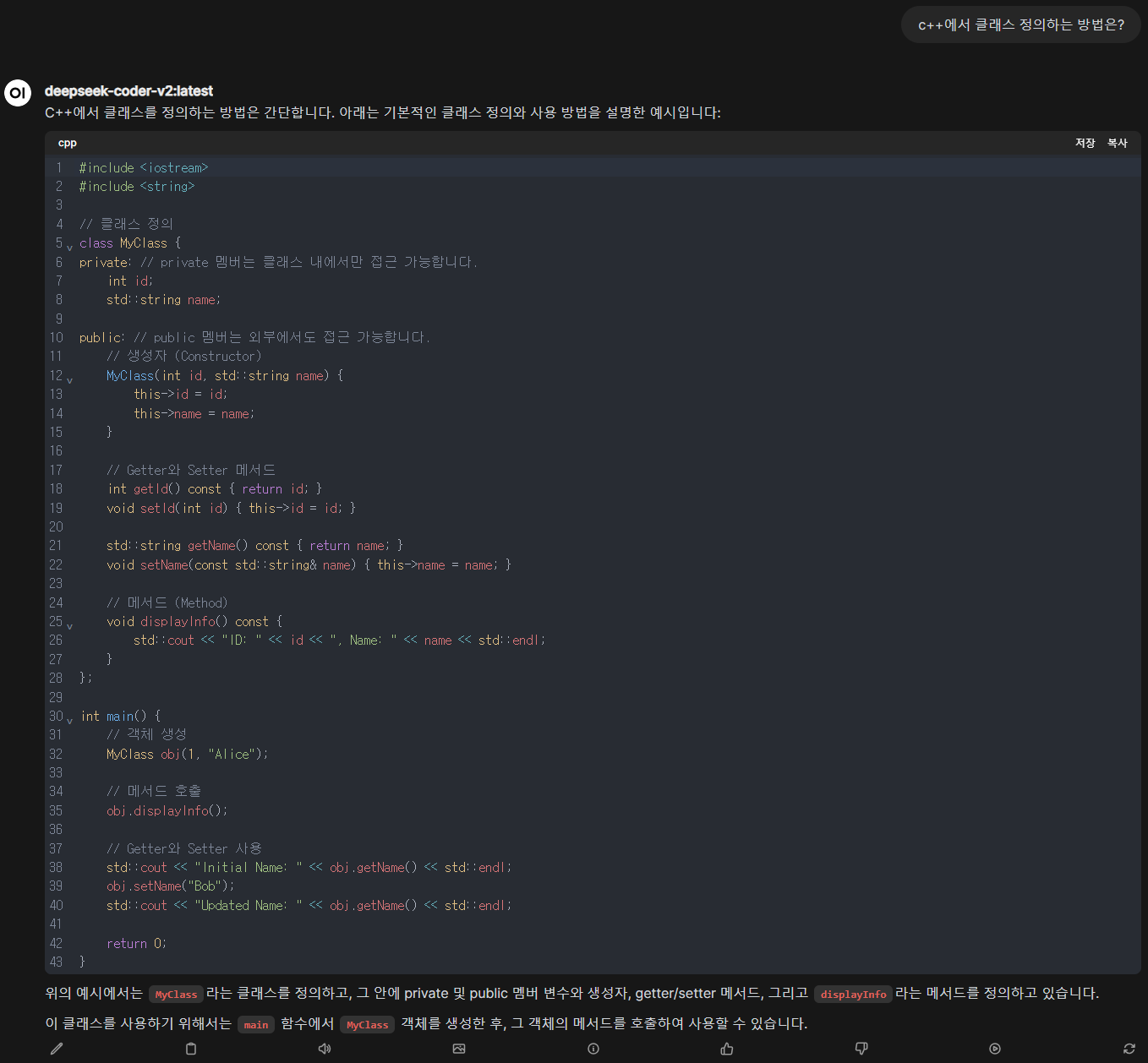The height and width of the screenshot is (1063, 1148).
Task: Click the 'MyClass obj(1, "Alice");' code line
Action: [x=188, y=754]
